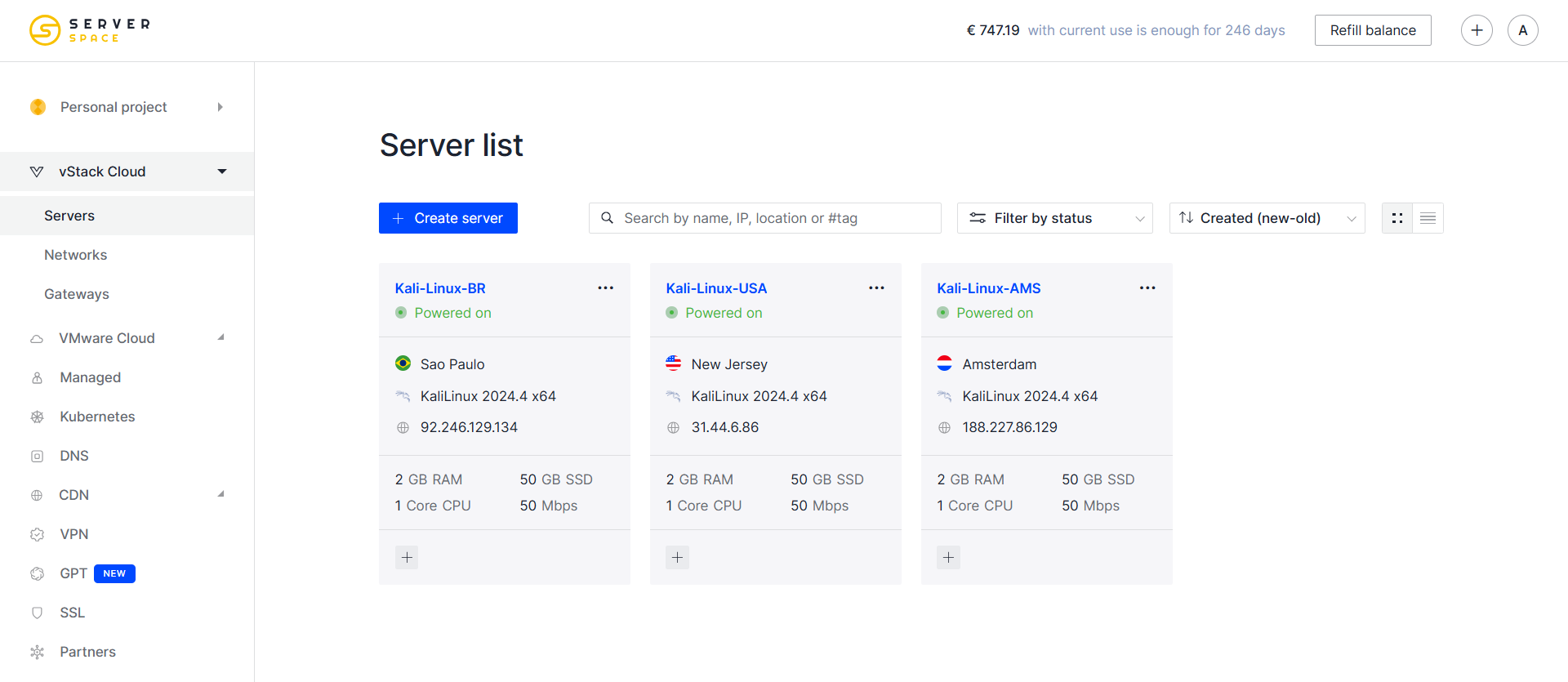Click Refill balance button
The image size is (1568, 682).
click(x=1373, y=30)
